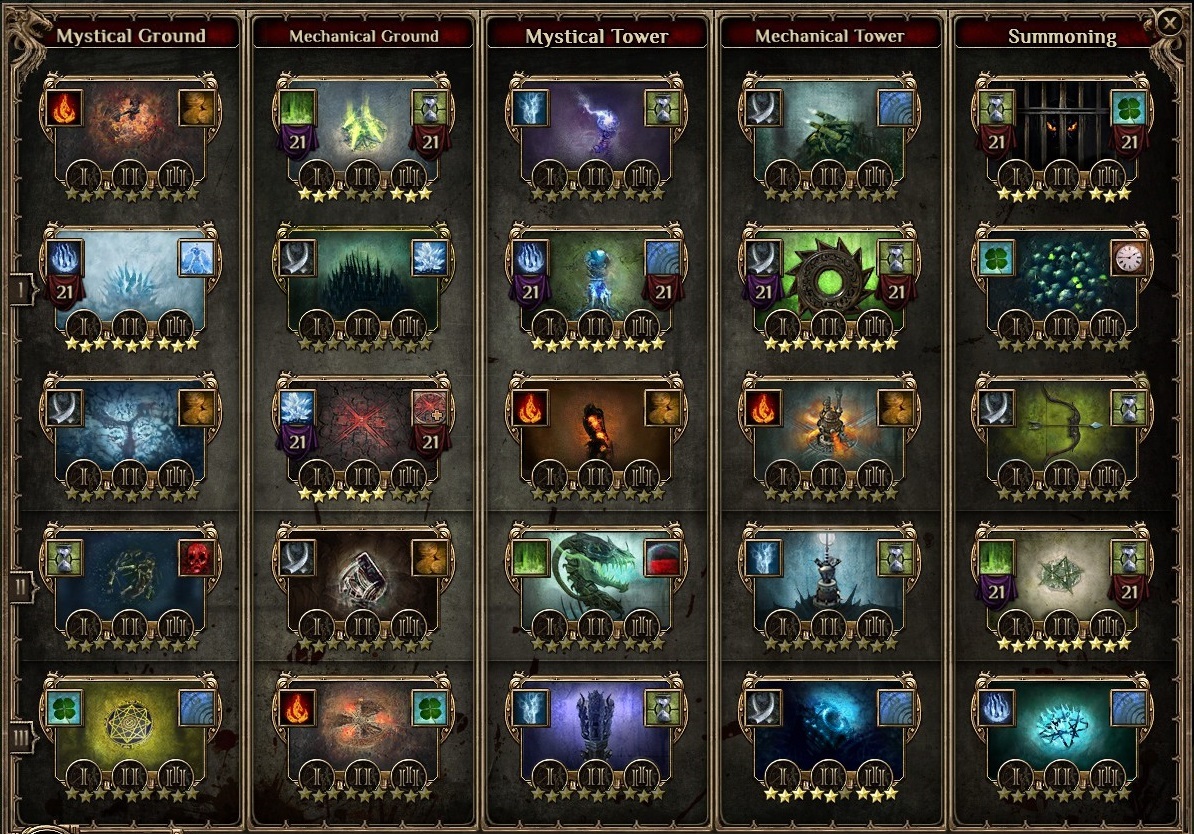Click the ice crystal icon on the dark spikes trap
The width and height of the screenshot is (1194, 834).
[x=430, y=258]
